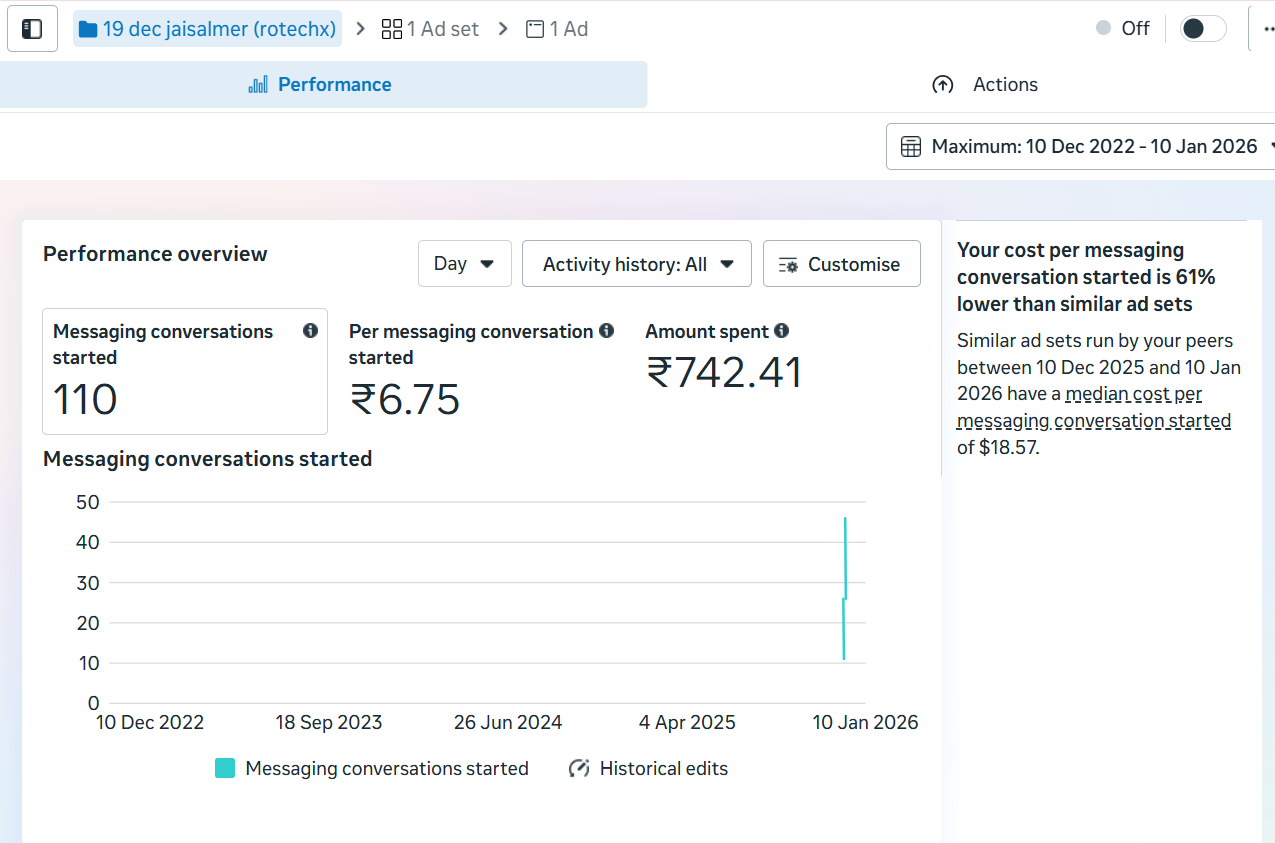Click the Messaging conversations started legend label
The height and width of the screenshot is (843, 1275).
[387, 769]
